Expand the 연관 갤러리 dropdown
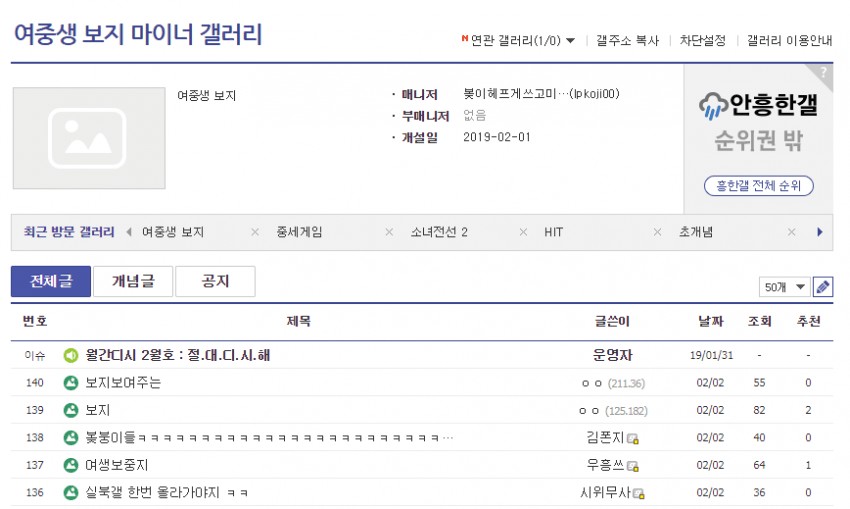This screenshot has height=509, width=850. pos(570,41)
